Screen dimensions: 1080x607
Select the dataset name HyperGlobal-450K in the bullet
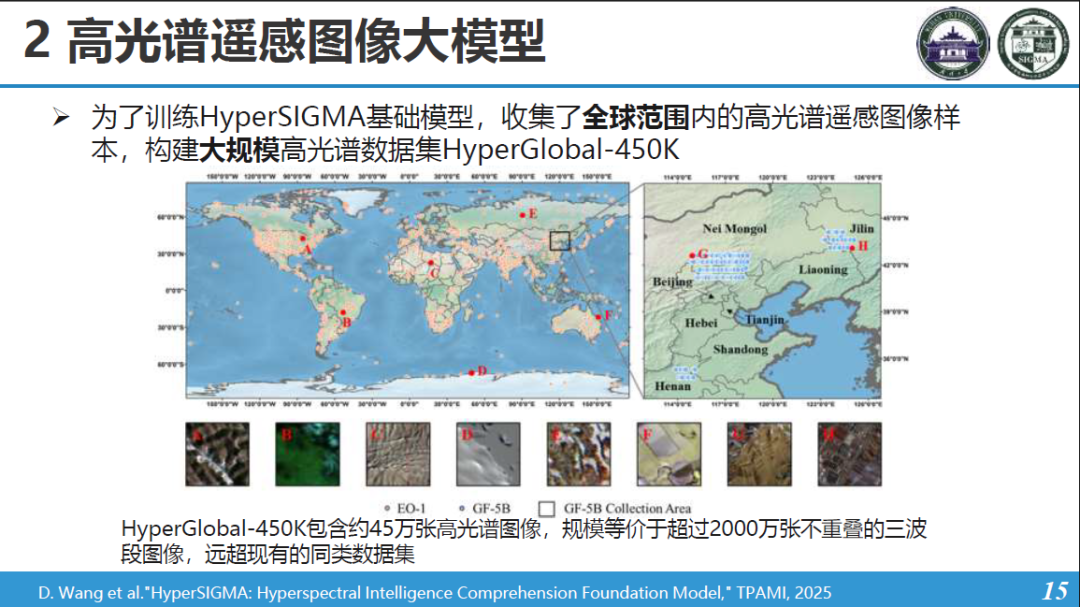click(x=561, y=150)
